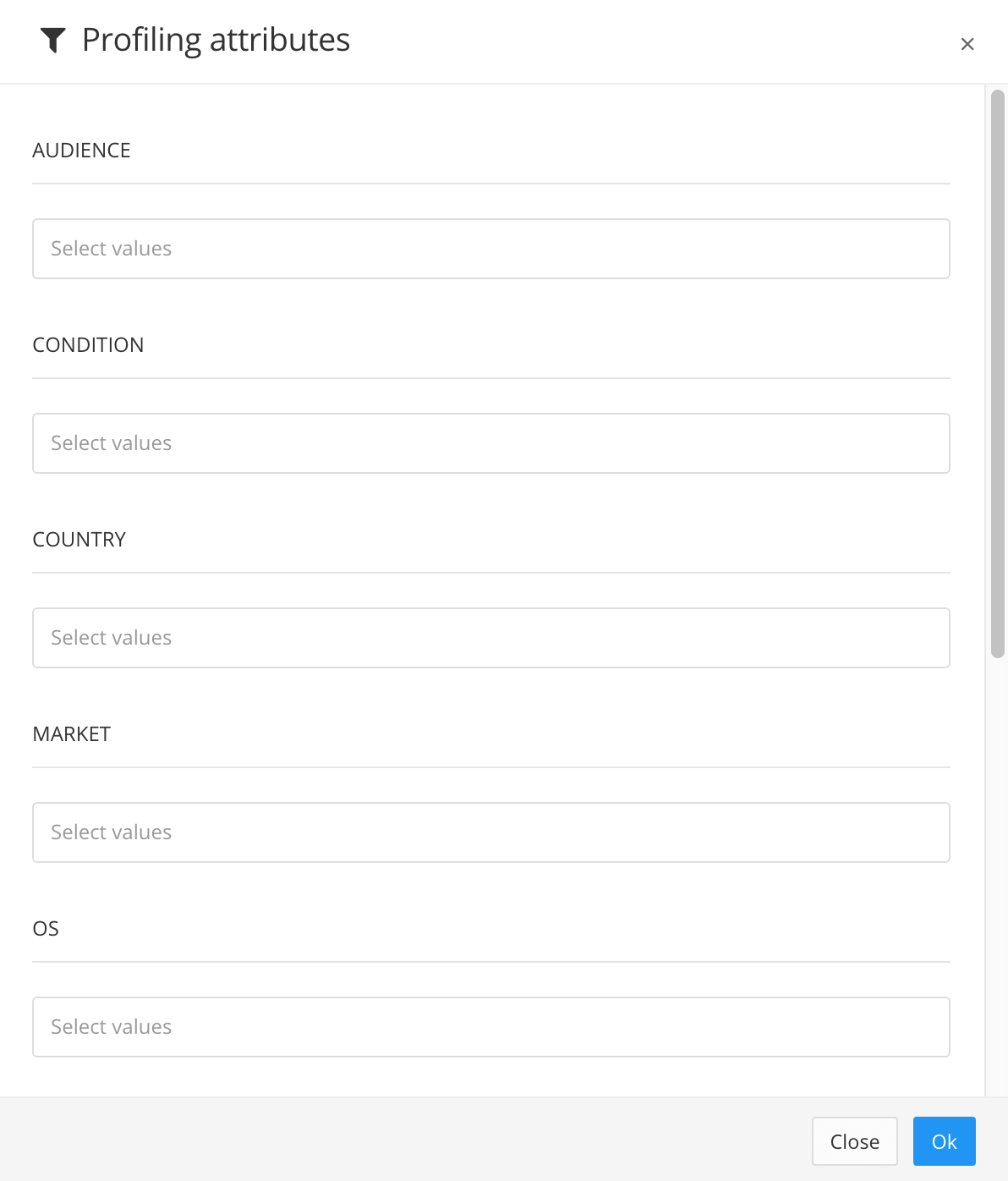Click the CONDITION section heading
The width and height of the screenshot is (1008, 1181).
pos(88,344)
